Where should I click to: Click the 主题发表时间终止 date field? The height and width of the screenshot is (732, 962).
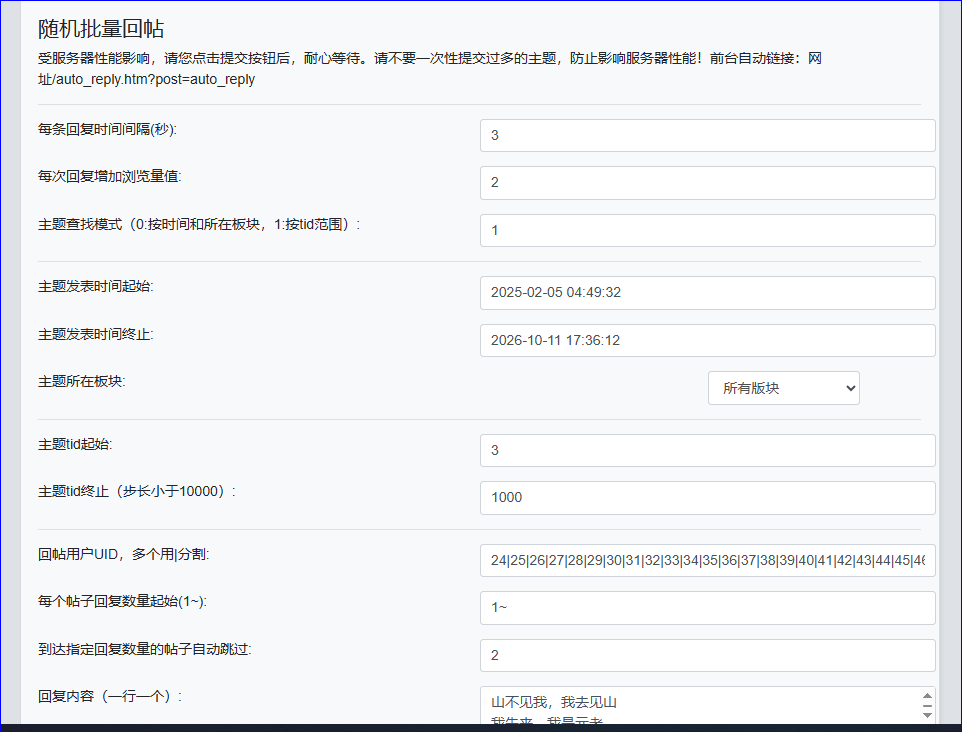coord(707,340)
